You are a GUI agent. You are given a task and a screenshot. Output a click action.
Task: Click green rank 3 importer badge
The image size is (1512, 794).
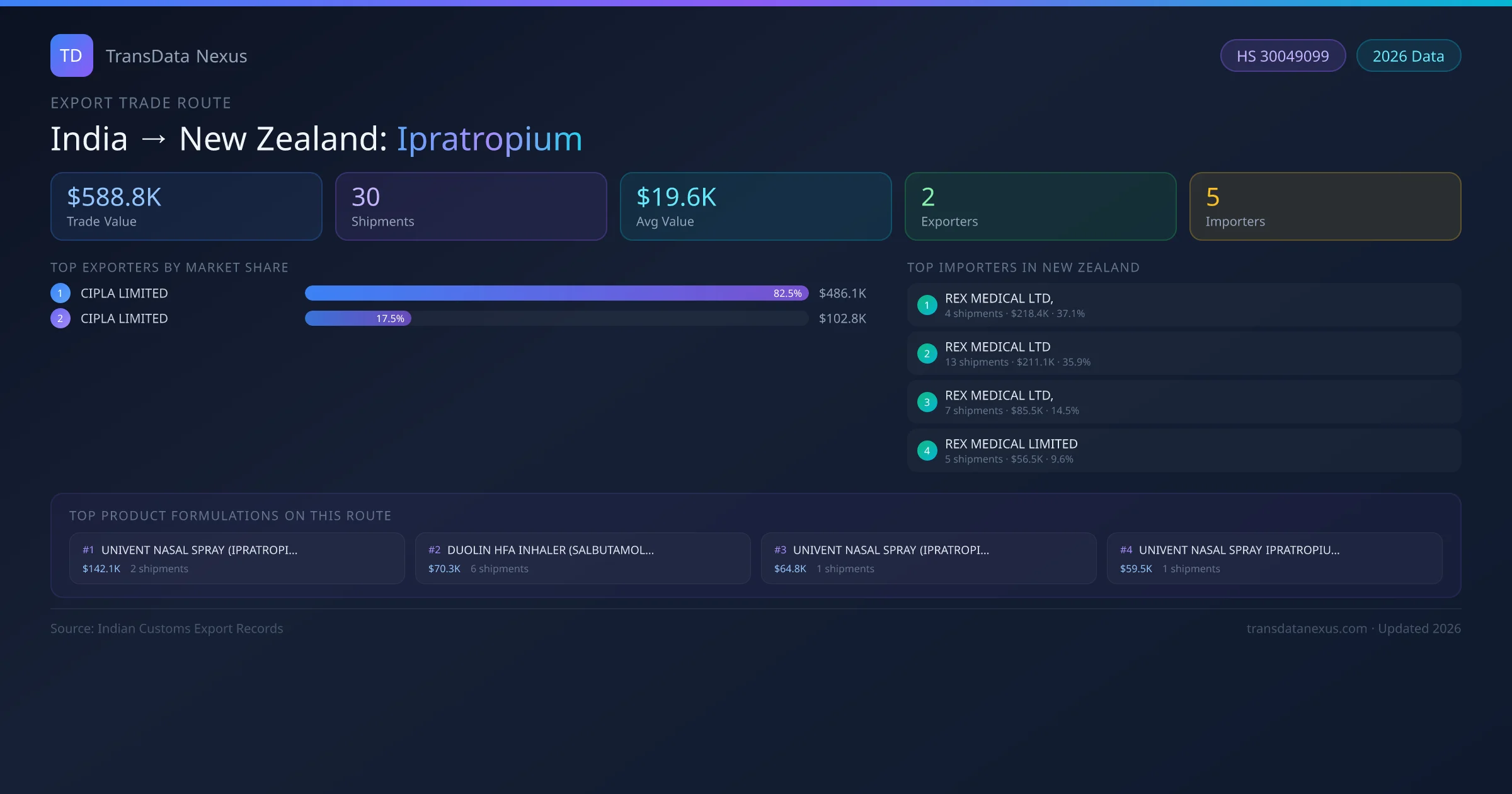pyautogui.click(x=927, y=402)
